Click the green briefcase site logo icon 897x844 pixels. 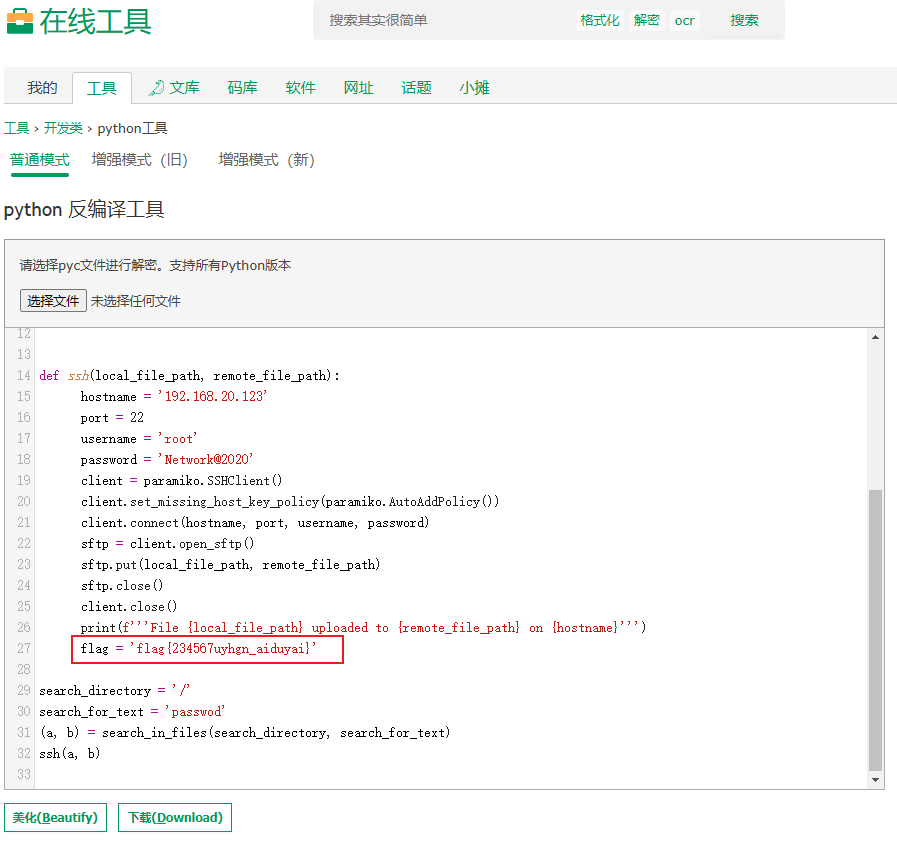click(x=20, y=21)
